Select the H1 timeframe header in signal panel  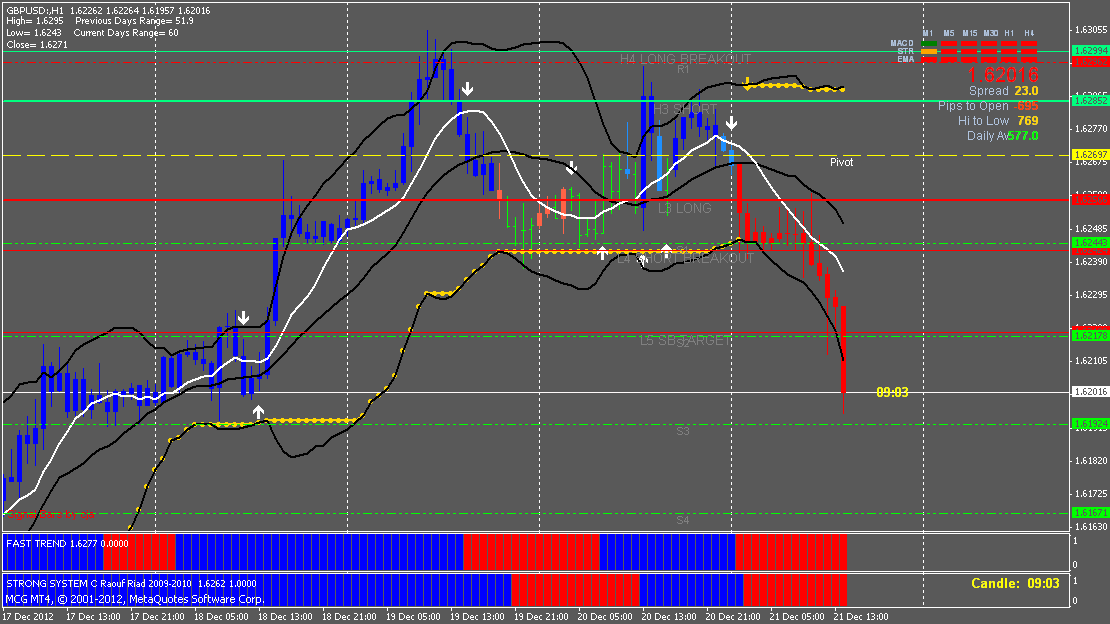[1009, 33]
